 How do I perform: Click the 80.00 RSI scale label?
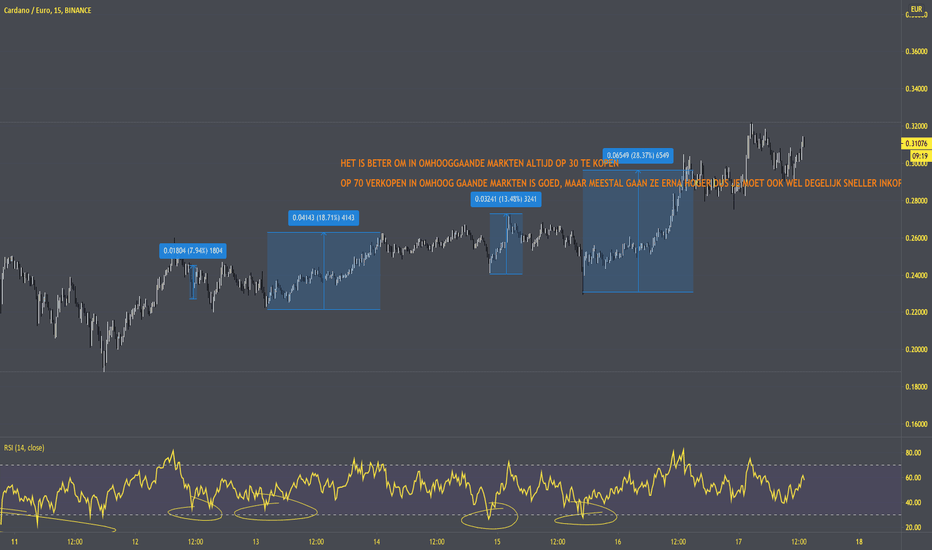913,453
